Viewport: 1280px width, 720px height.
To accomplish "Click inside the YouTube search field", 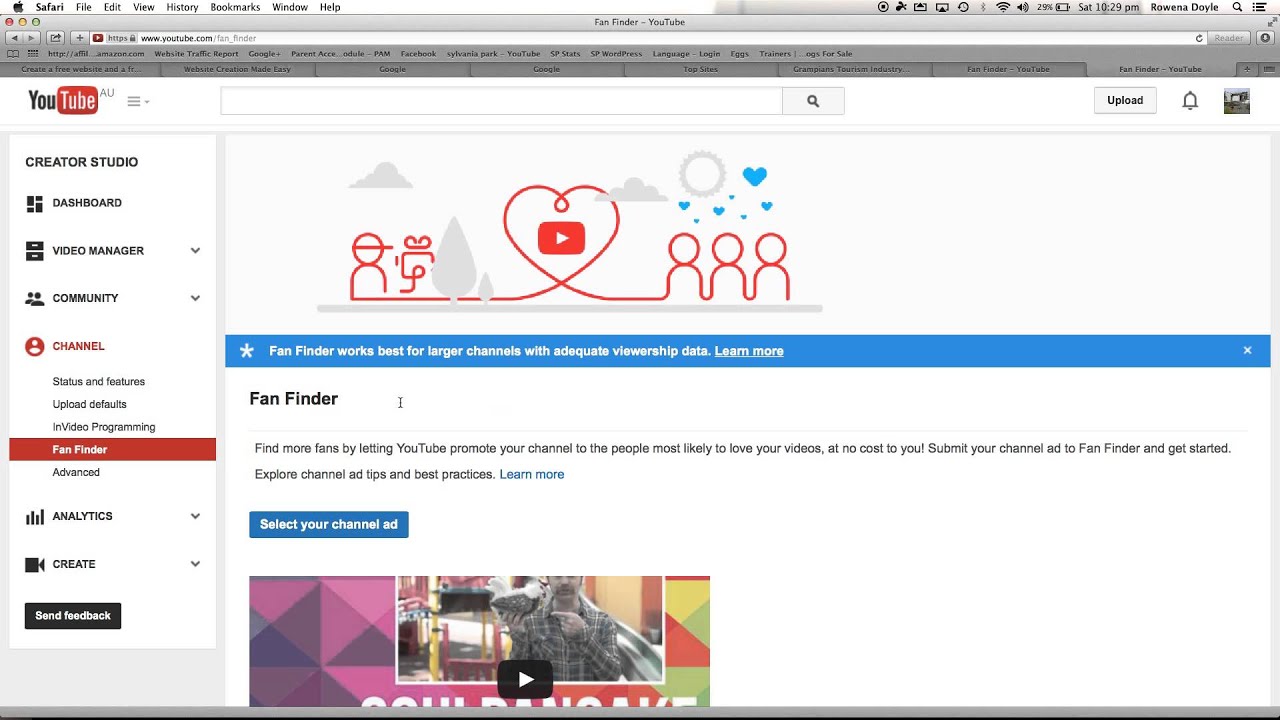I will 501,101.
